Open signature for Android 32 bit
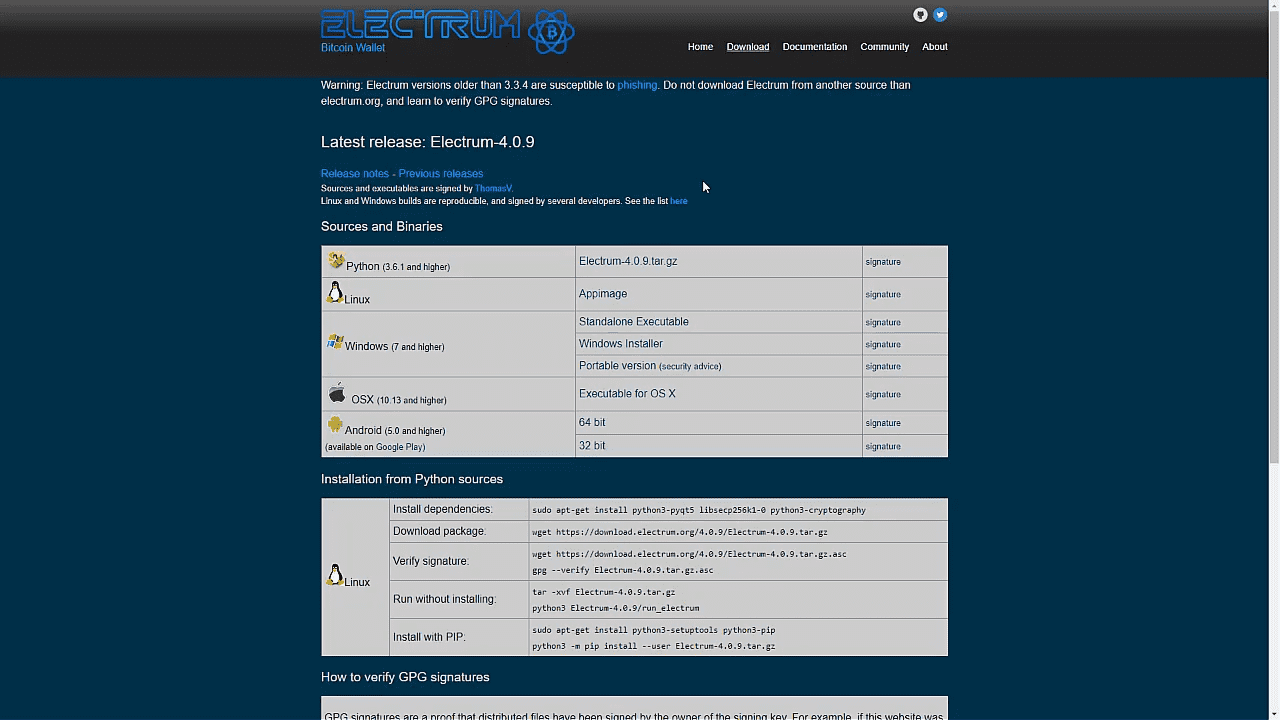Image resolution: width=1280 pixels, height=720 pixels. [x=883, y=447]
